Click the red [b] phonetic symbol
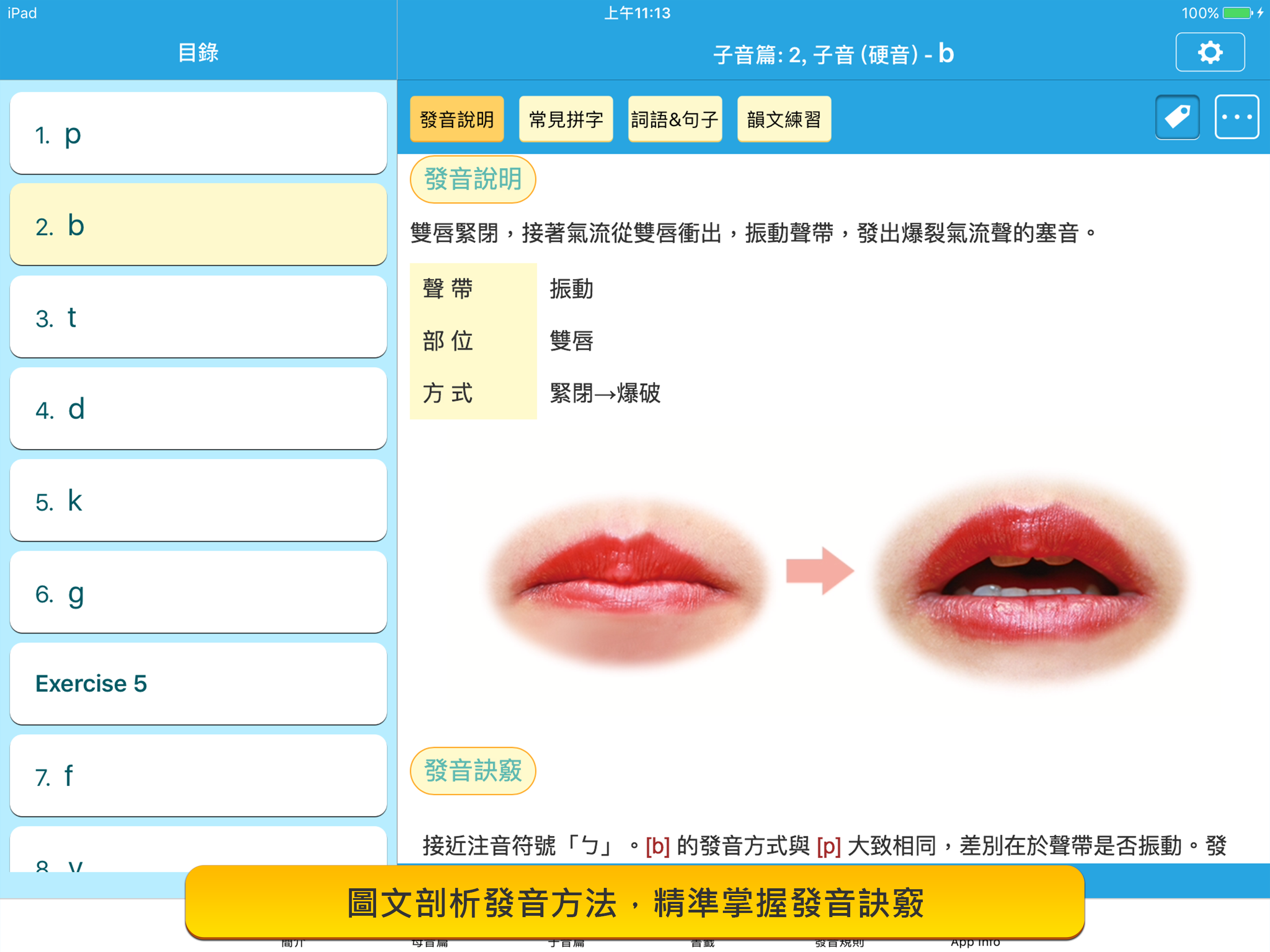The height and width of the screenshot is (952, 1270). point(657,846)
